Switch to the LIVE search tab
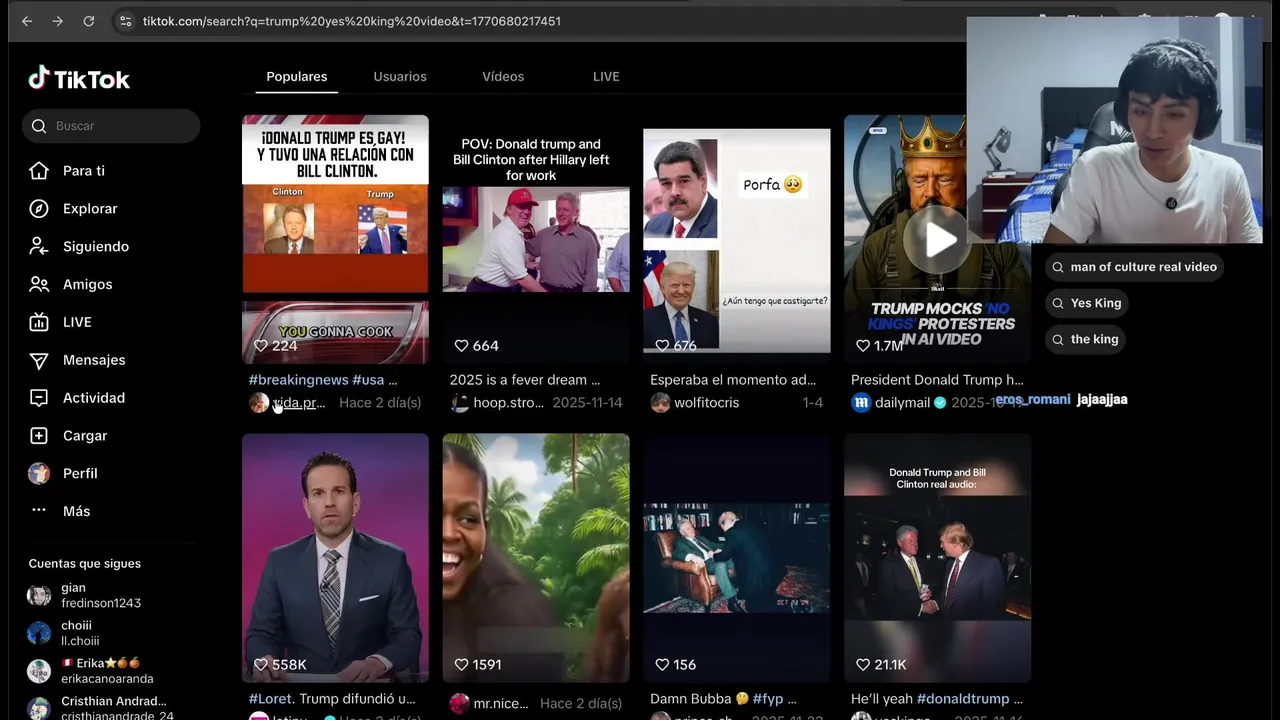This screenshot has height=720, width=1280. pos(606,77)
